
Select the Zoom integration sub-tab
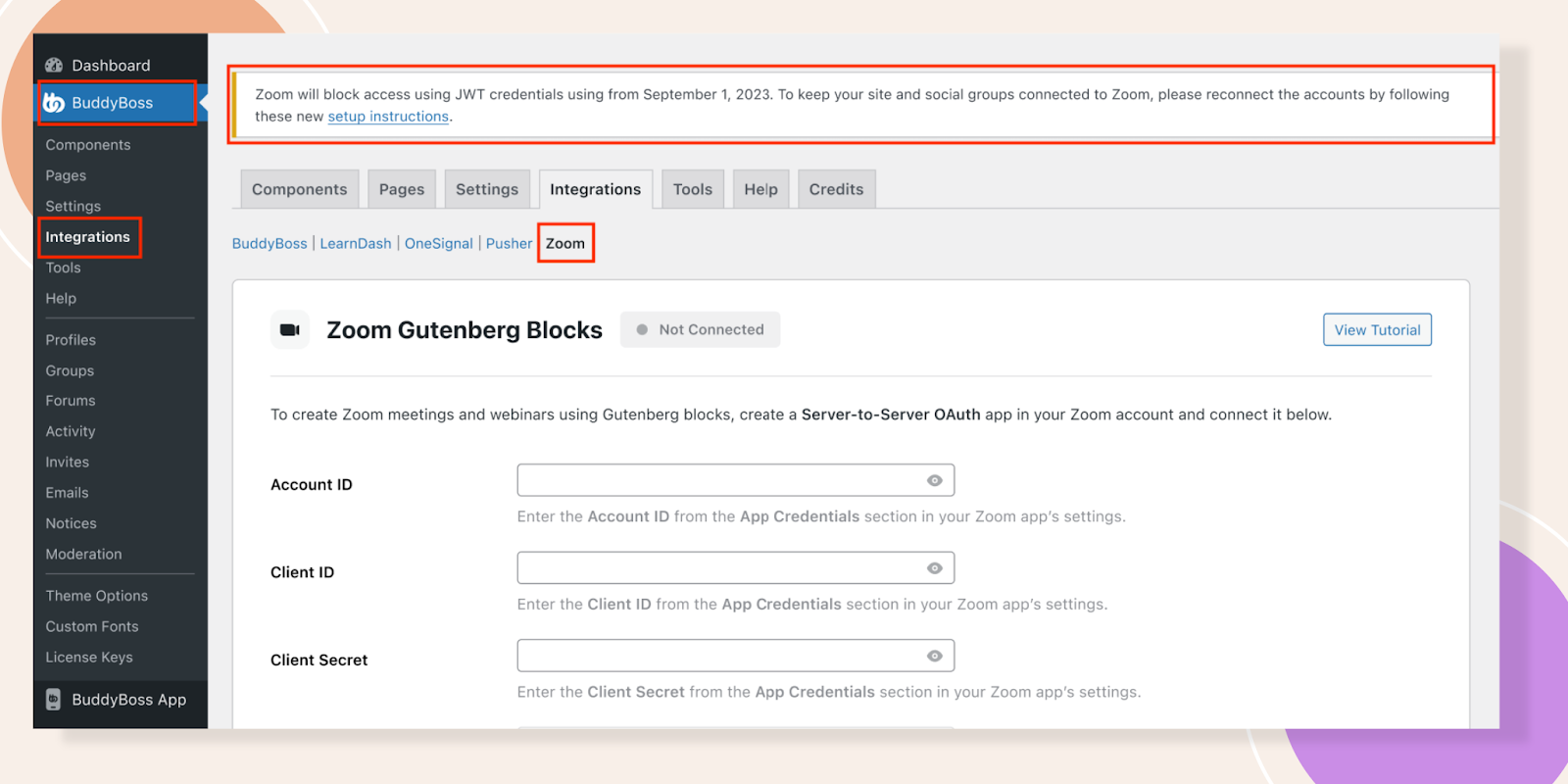click(x=565, y=243)
